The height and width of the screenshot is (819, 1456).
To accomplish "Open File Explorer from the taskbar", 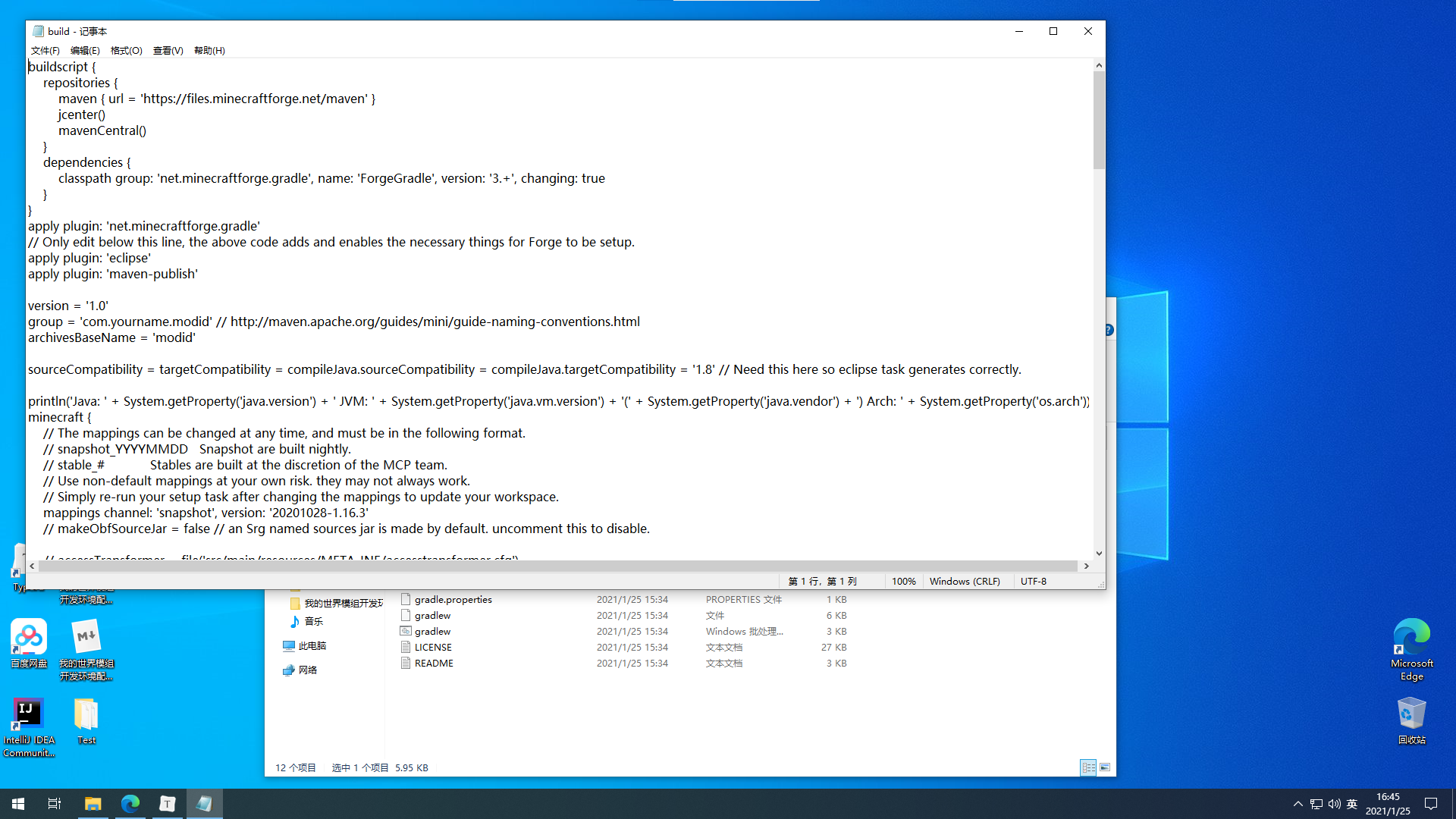I will (x=93, y=803).
